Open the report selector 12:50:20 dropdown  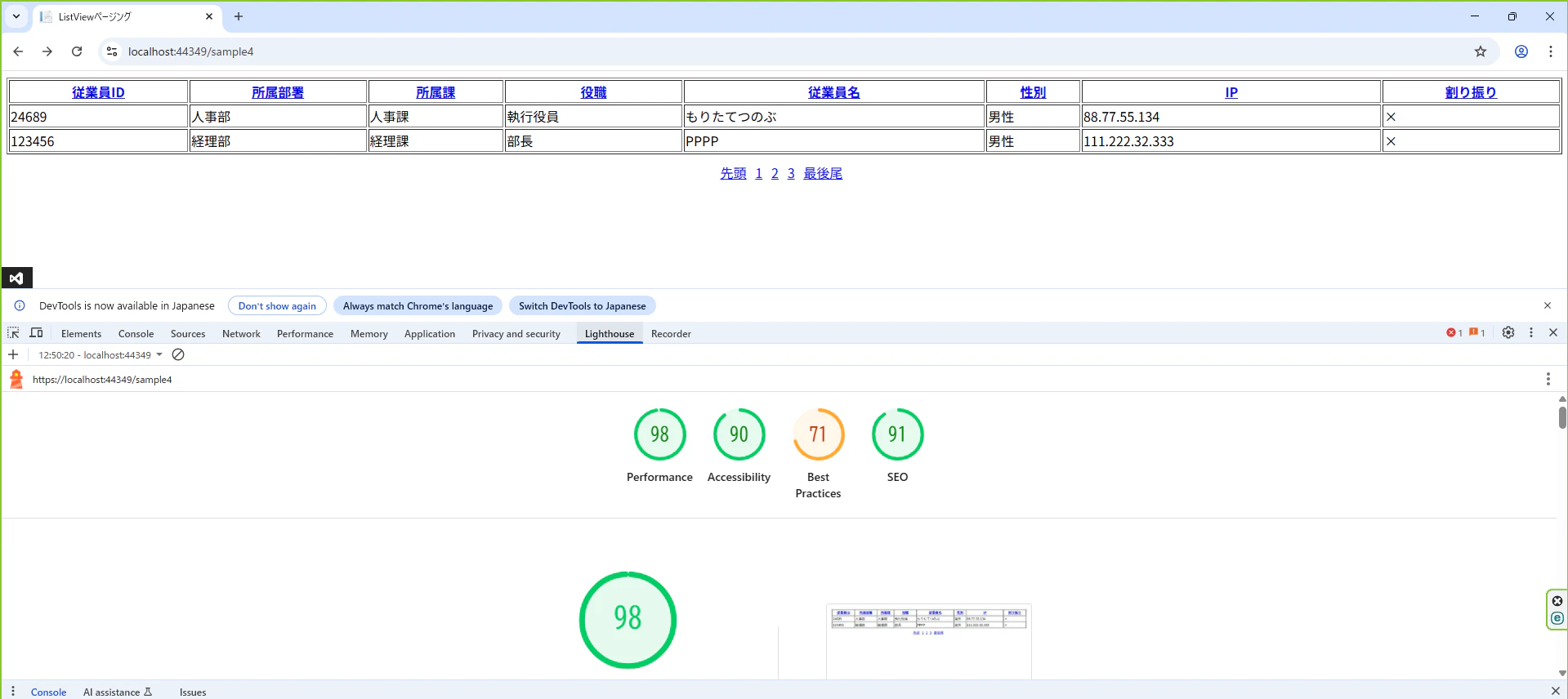[x=100, y=354]
